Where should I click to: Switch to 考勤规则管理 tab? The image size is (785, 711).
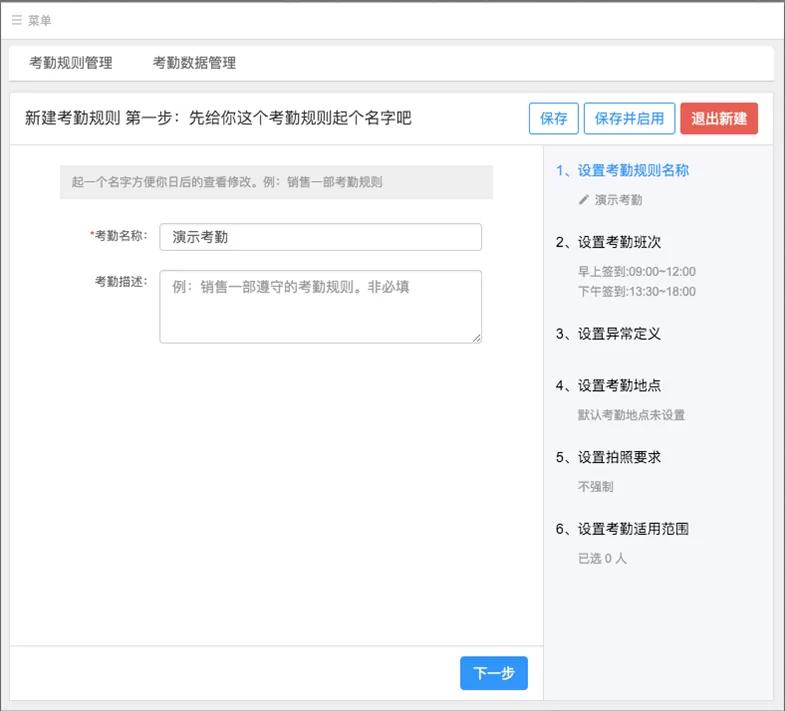pyautogui.click(x=71, y=63)
